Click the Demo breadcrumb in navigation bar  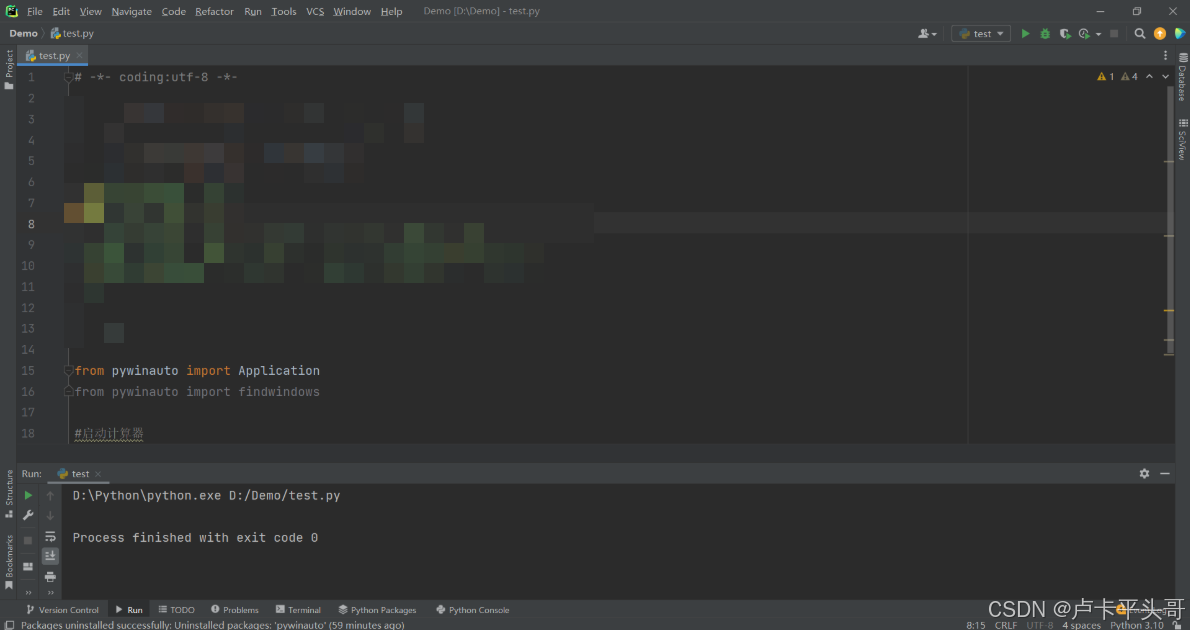24,33
